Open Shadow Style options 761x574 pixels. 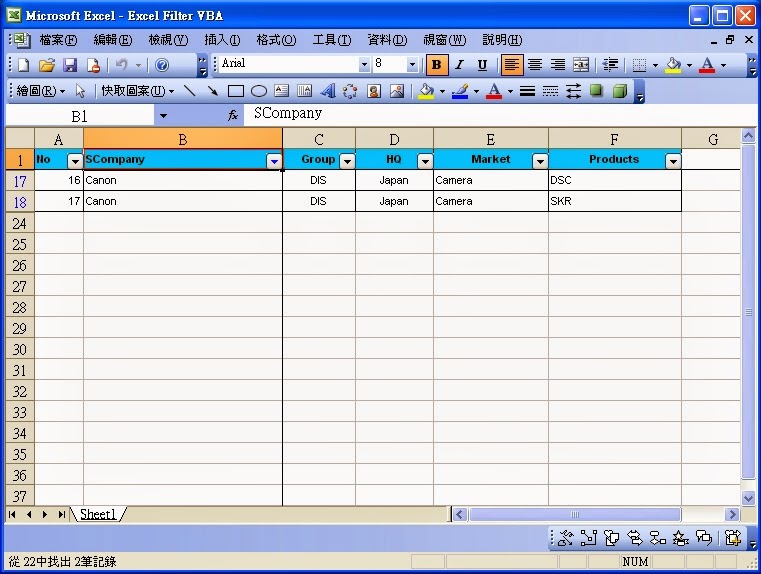[596, 91]
